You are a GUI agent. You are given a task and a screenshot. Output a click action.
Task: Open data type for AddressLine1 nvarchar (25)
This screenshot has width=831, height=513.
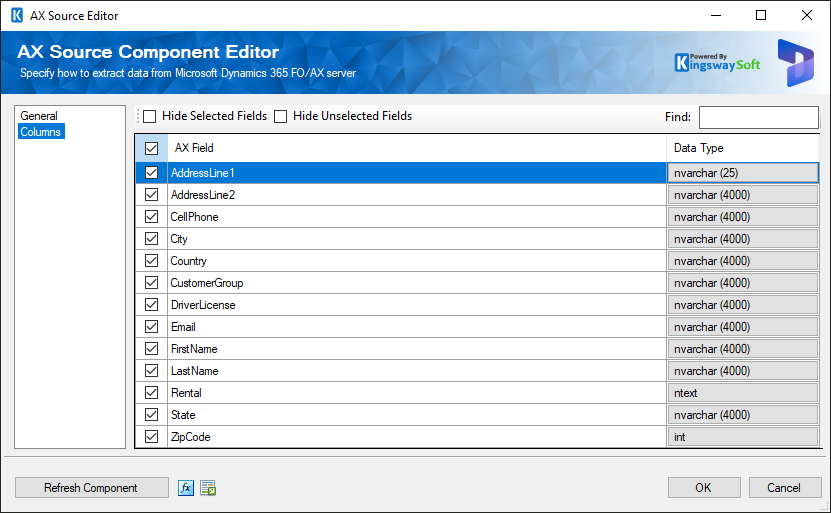coord(742,173)
